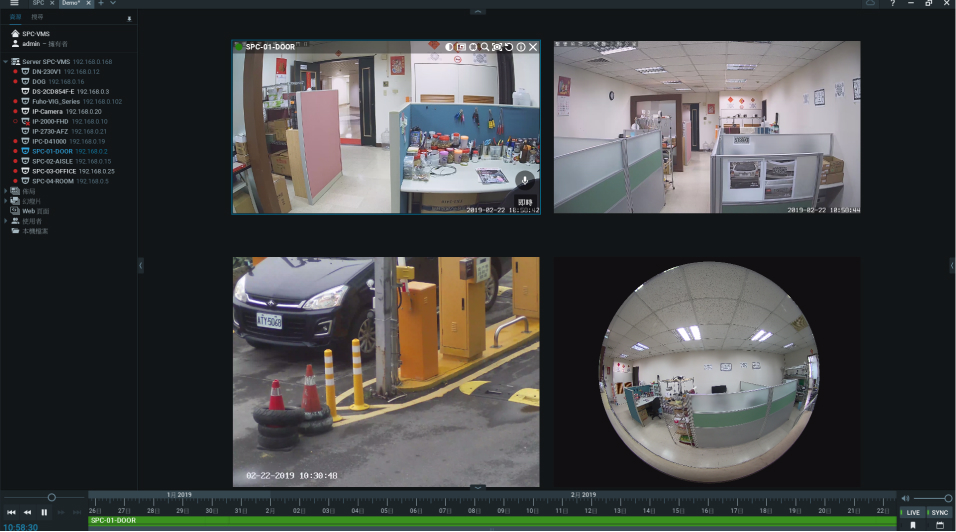Jump to previous chunk playback button
Image resolution: width=956 pixels, height=532 pixels.
tap(11, 512)
